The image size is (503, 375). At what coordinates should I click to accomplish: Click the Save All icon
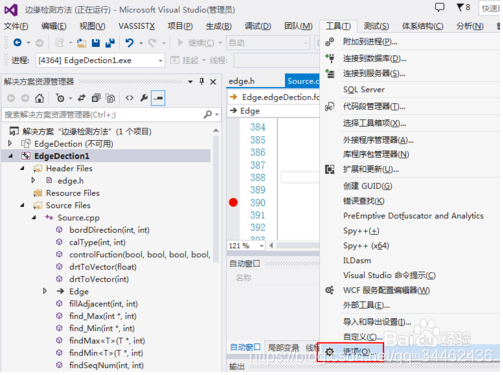point(110,43)
